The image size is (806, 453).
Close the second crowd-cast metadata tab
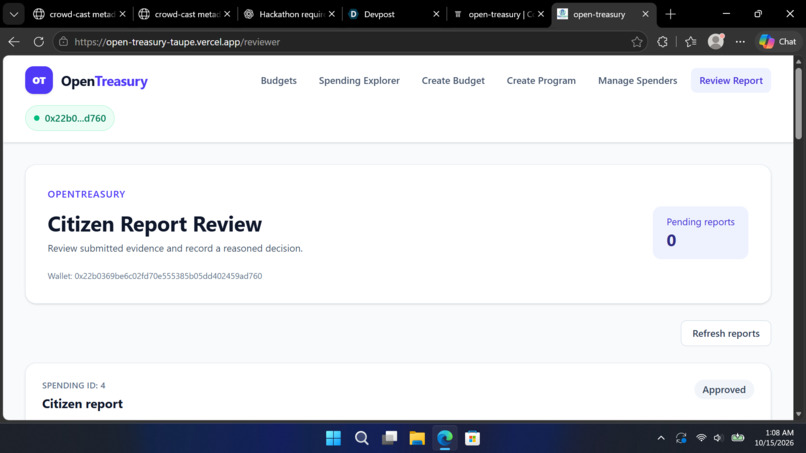click(x=227, y=14)
